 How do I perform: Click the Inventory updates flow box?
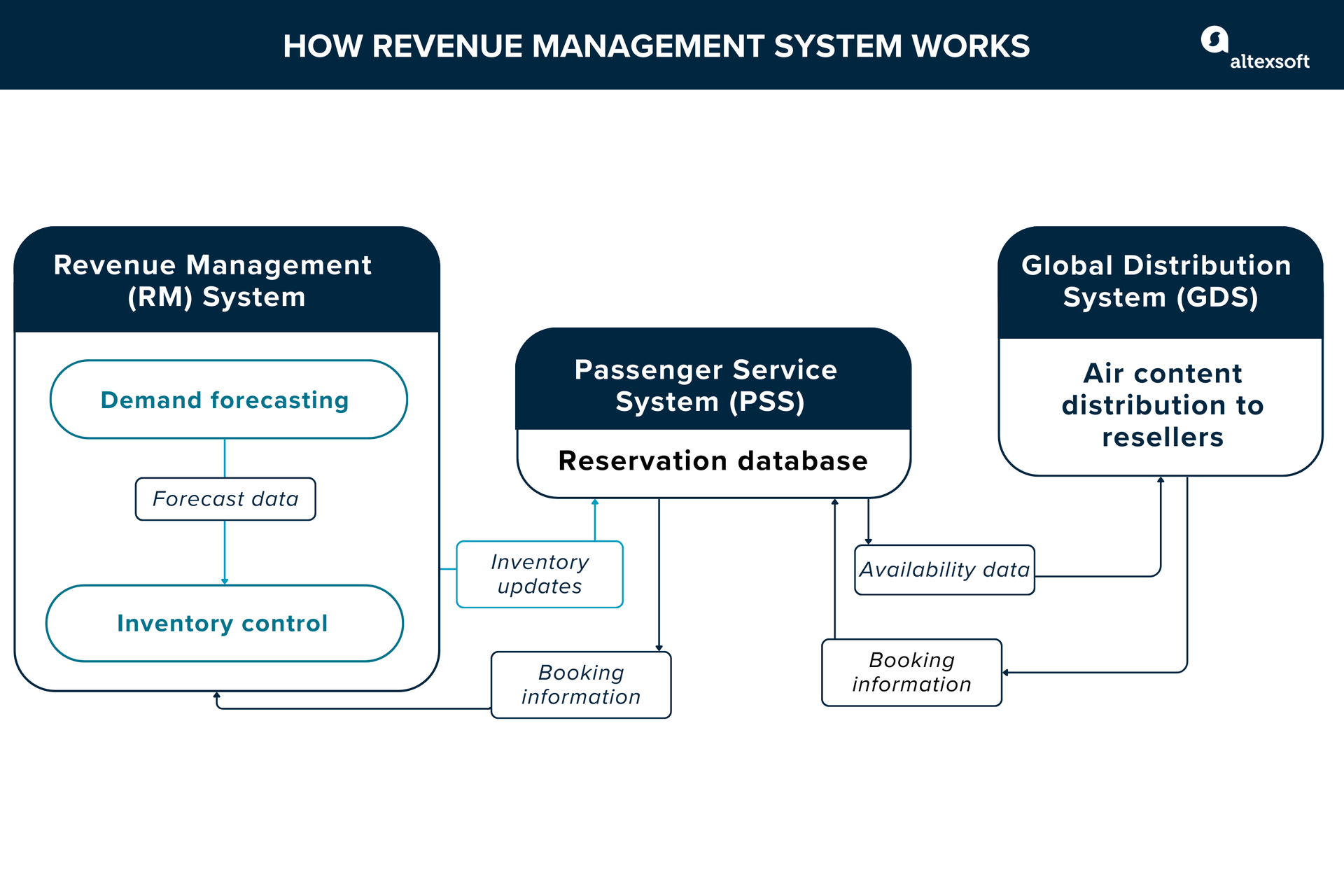pos(539,574)
